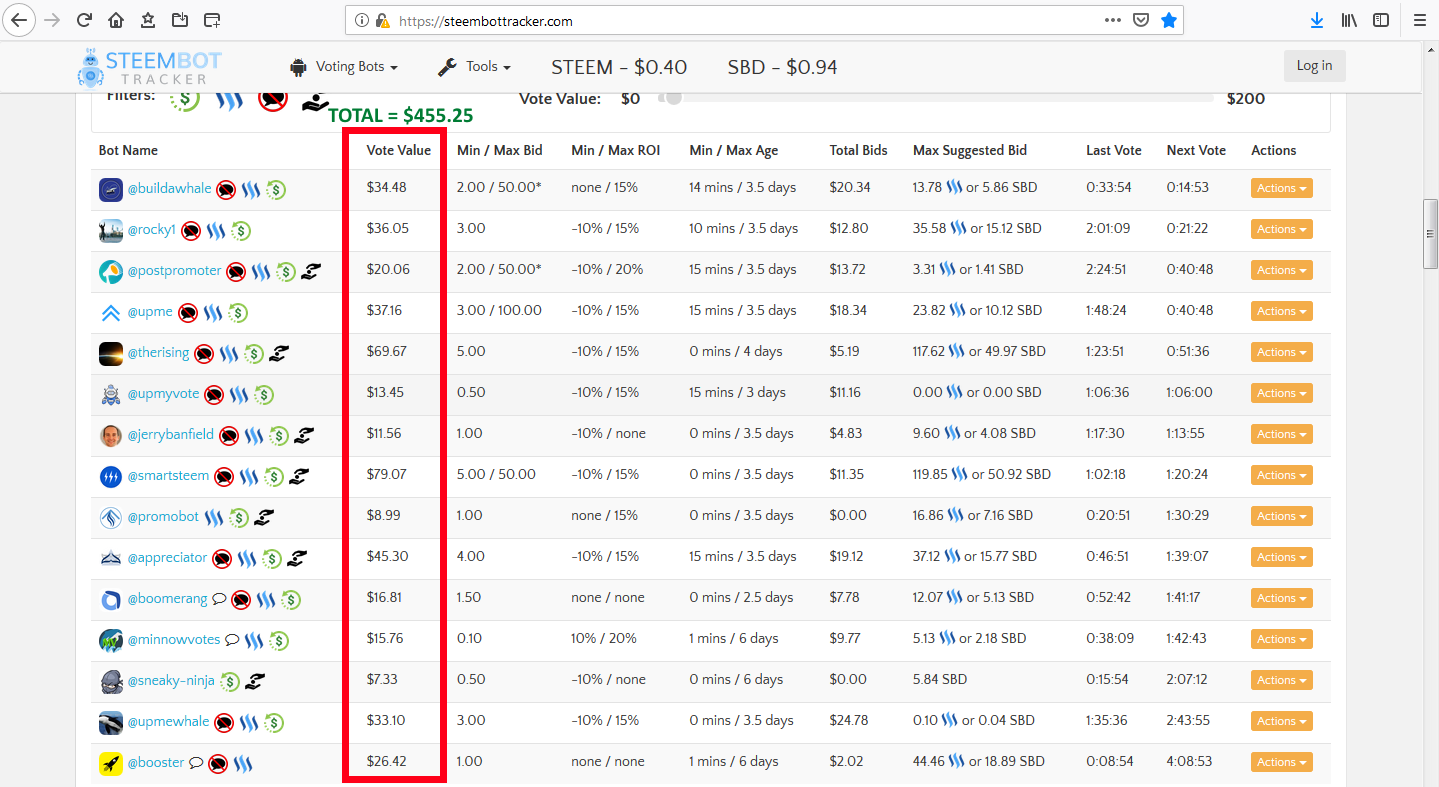1439x787 pixels.
Task: Open Actions dropdown for @upmyvote
Action: tap(1281, 393)
